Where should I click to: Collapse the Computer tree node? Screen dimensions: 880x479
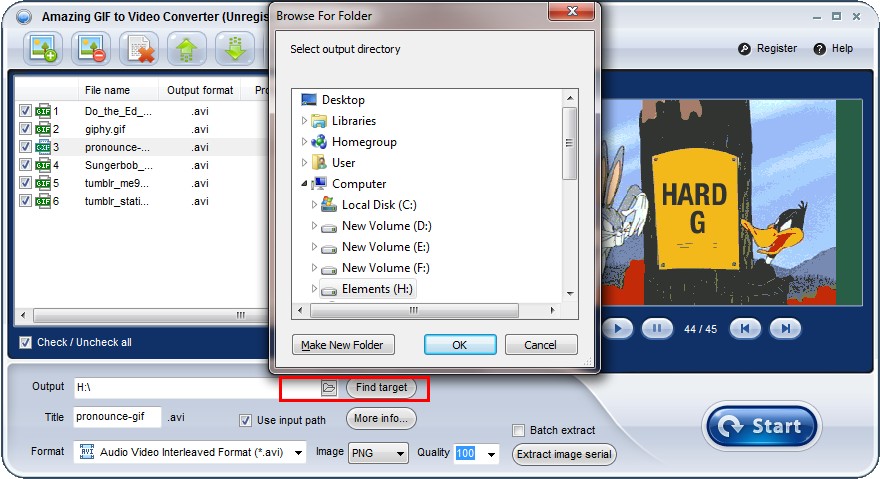click(304, 184)
